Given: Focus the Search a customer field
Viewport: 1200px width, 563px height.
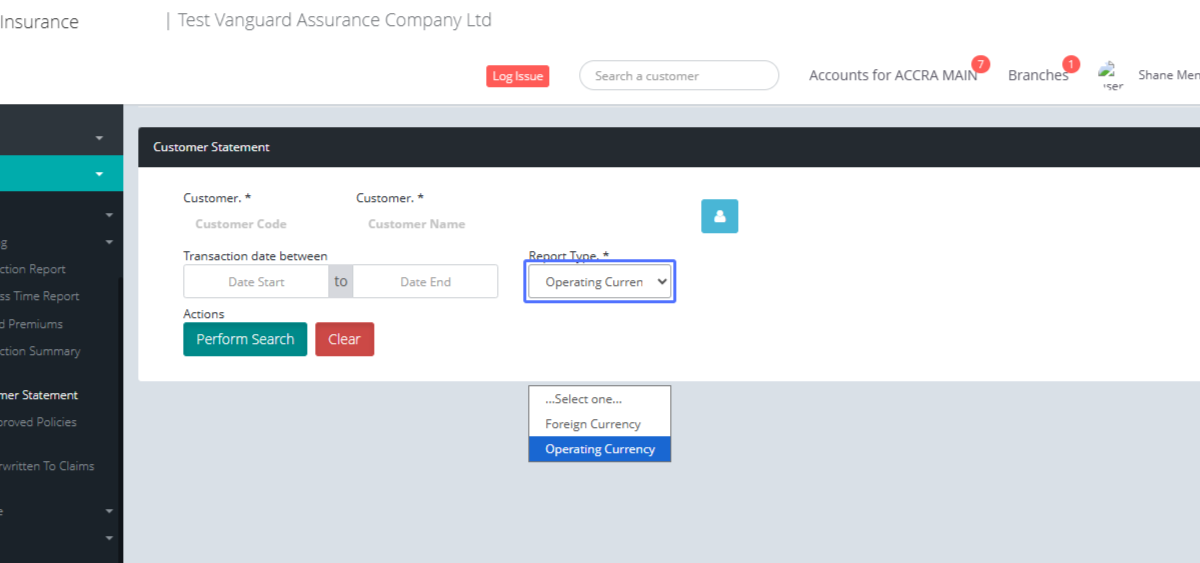Looking at the screenshot, I should coord(678,76).
